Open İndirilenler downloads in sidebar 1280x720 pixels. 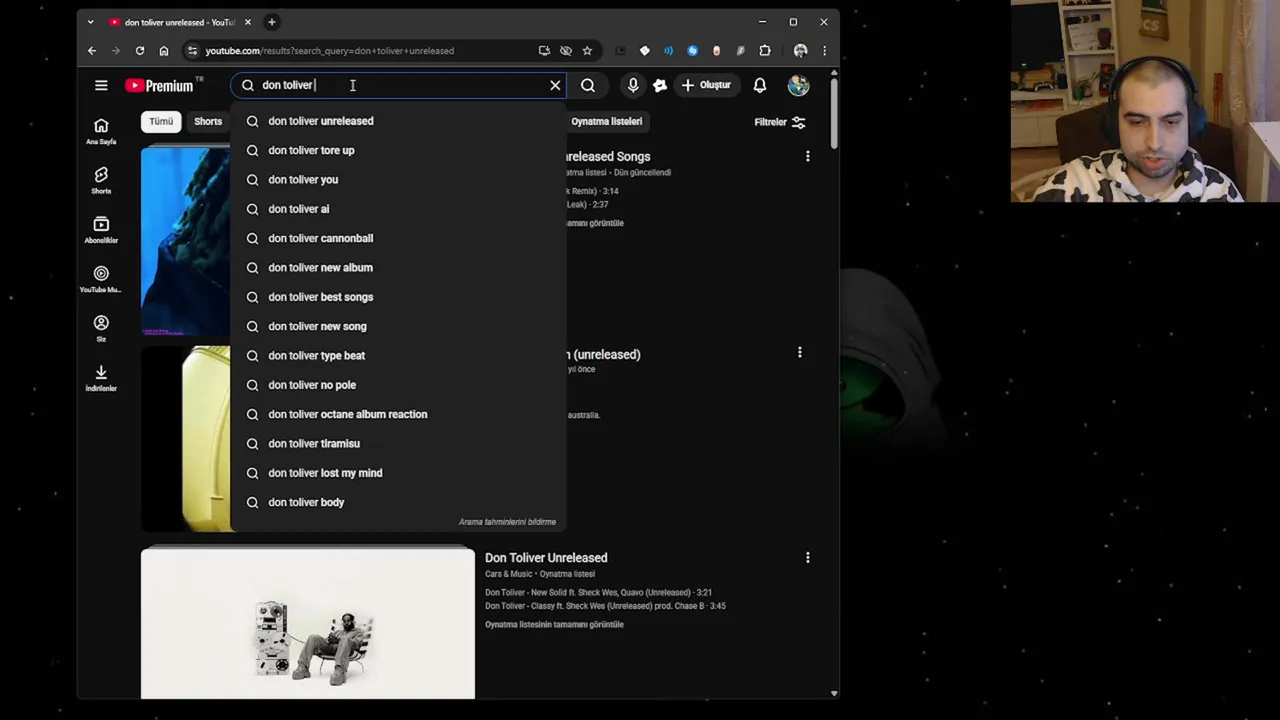point(101,378)
